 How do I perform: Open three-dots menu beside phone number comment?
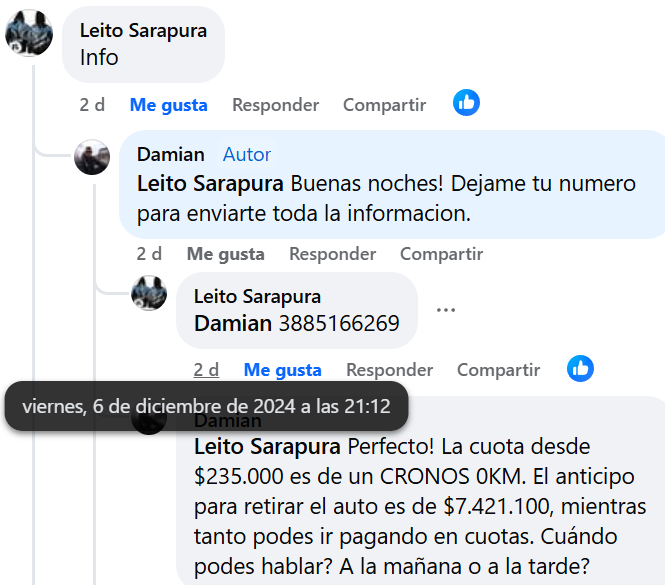point(446,309)
